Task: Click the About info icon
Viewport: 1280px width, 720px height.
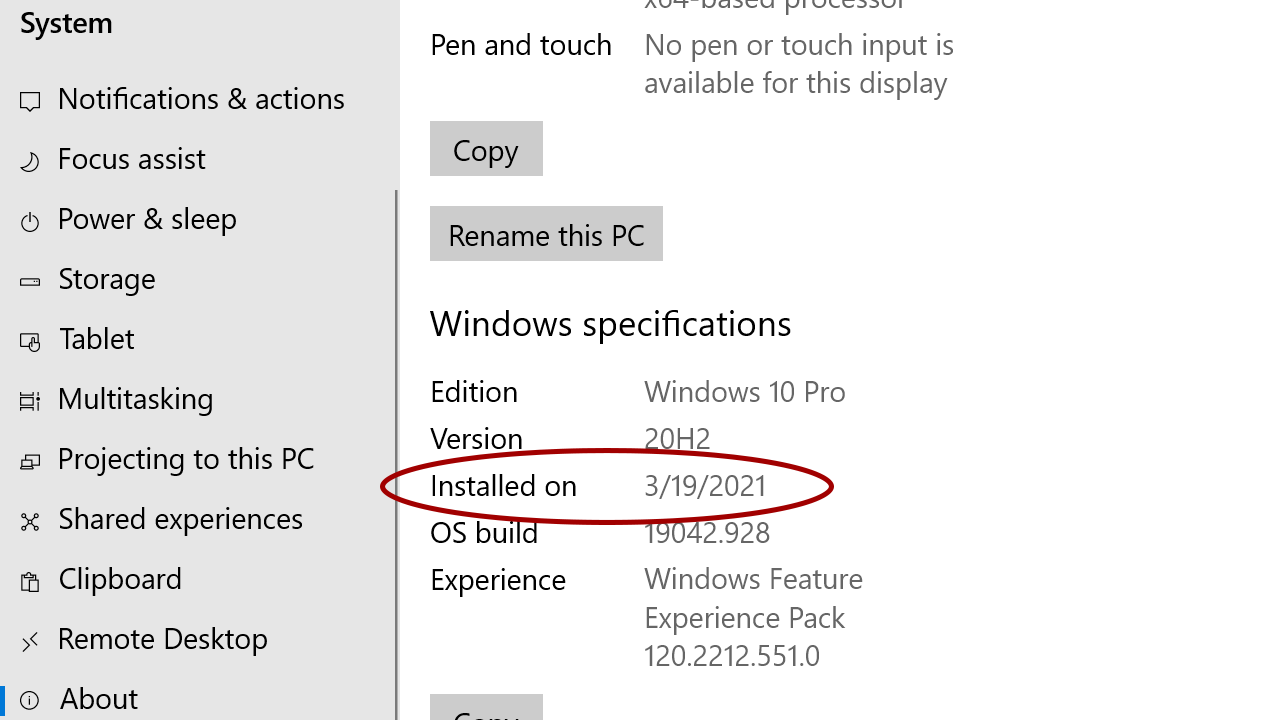Action: point(29,699)
